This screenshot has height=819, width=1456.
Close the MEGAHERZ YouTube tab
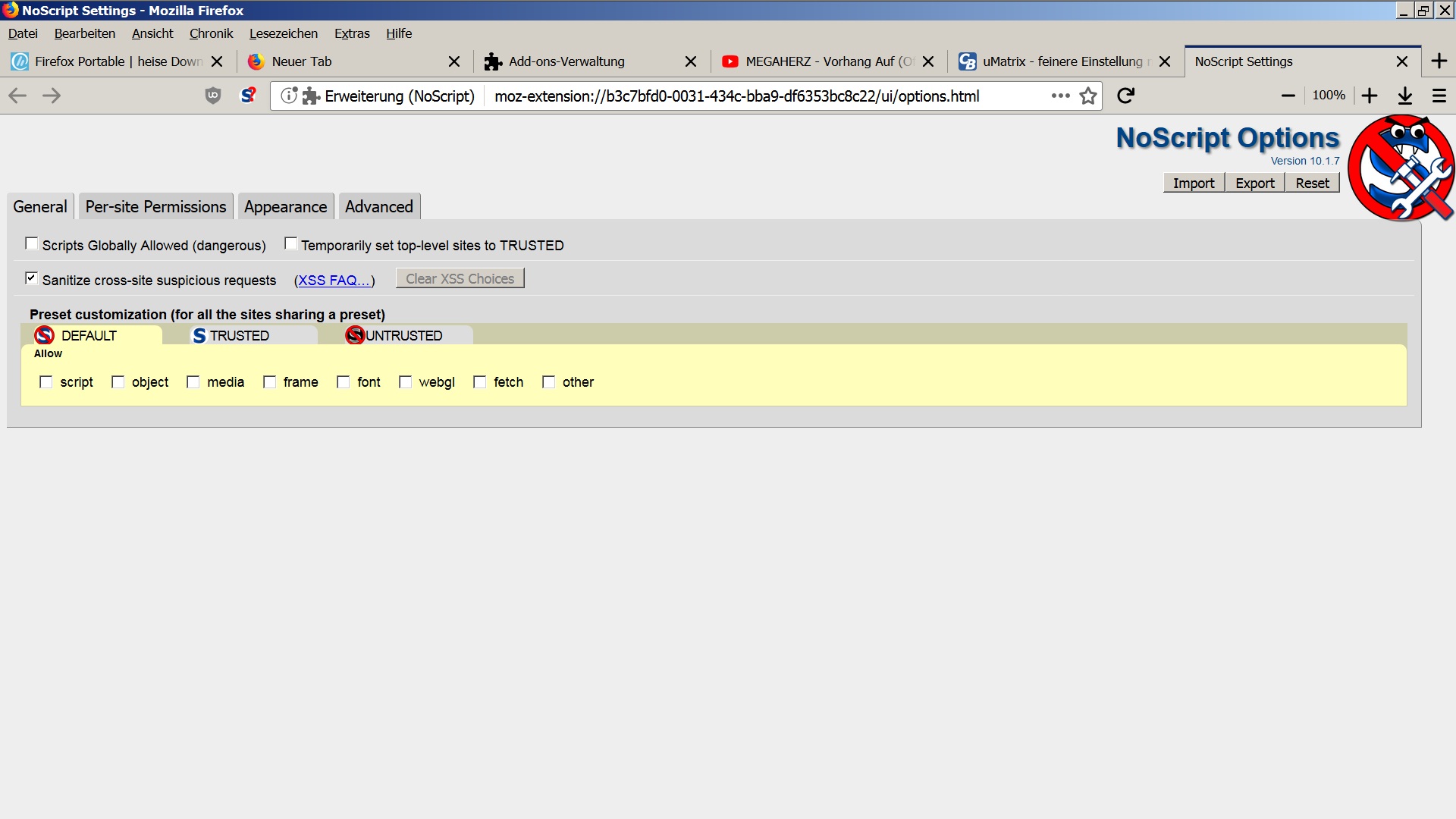click(928, 61)
